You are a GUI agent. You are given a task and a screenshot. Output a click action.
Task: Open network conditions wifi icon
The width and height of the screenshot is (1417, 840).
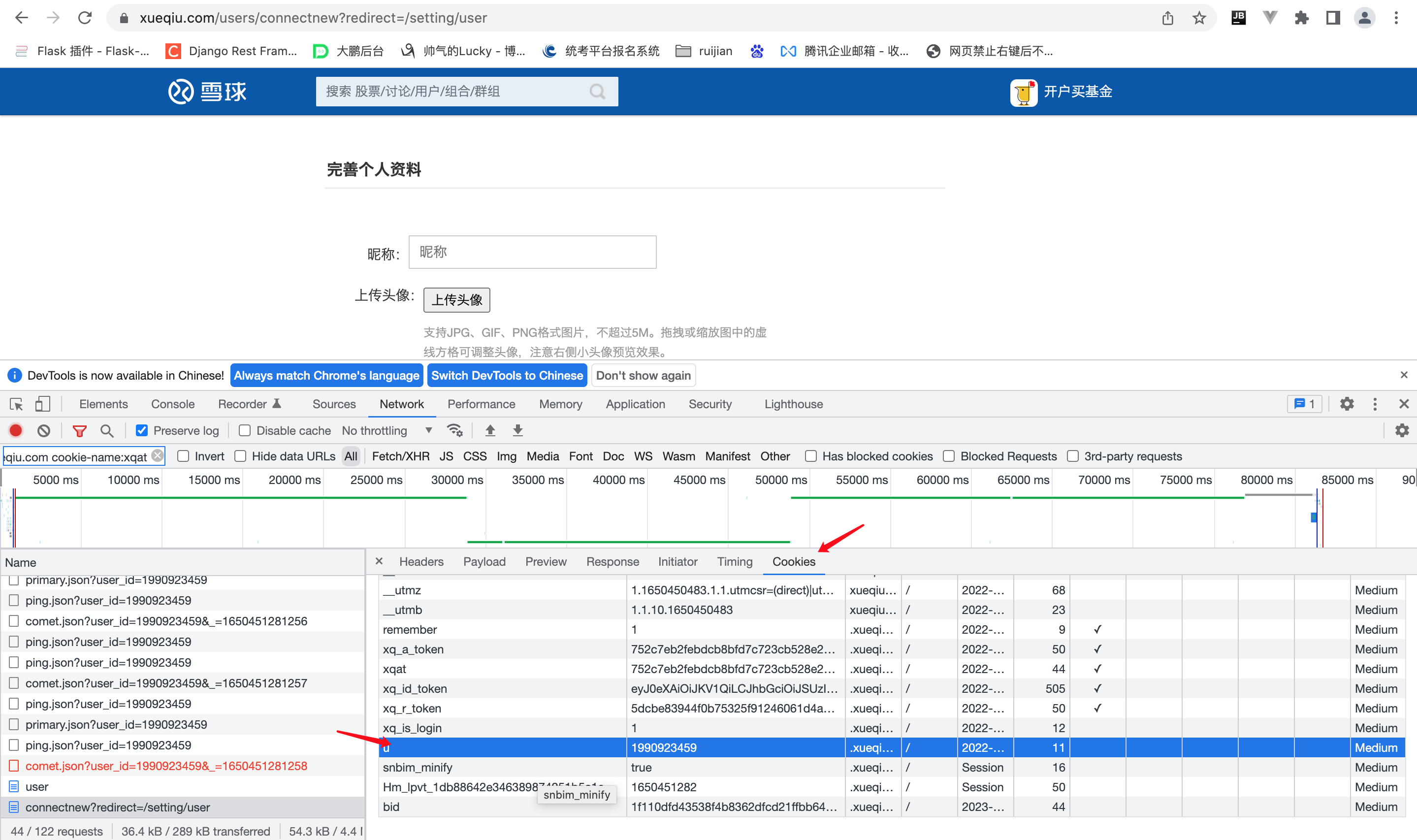tap(455, 431)
